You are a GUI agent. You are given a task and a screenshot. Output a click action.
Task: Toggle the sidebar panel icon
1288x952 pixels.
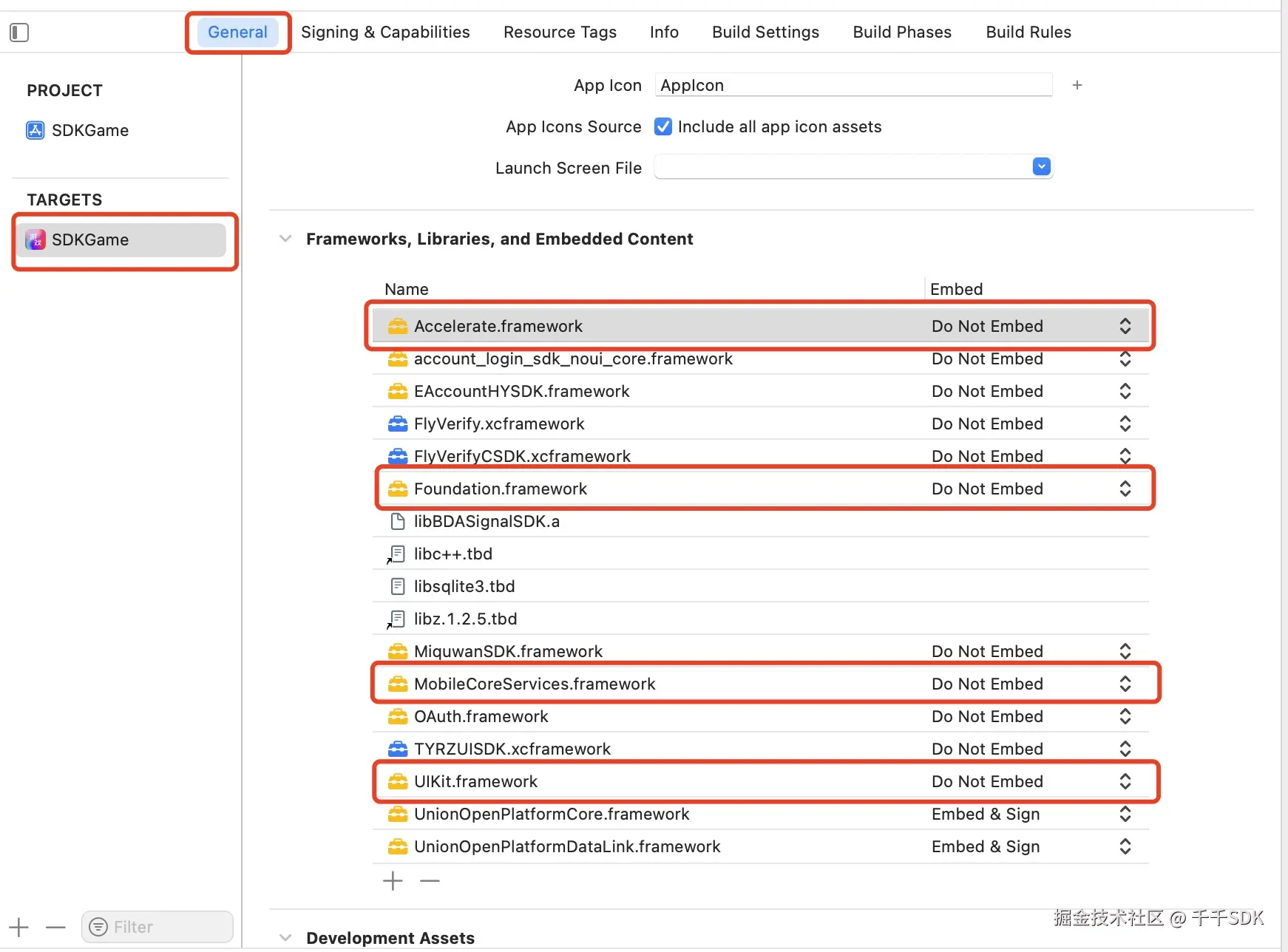19,33
